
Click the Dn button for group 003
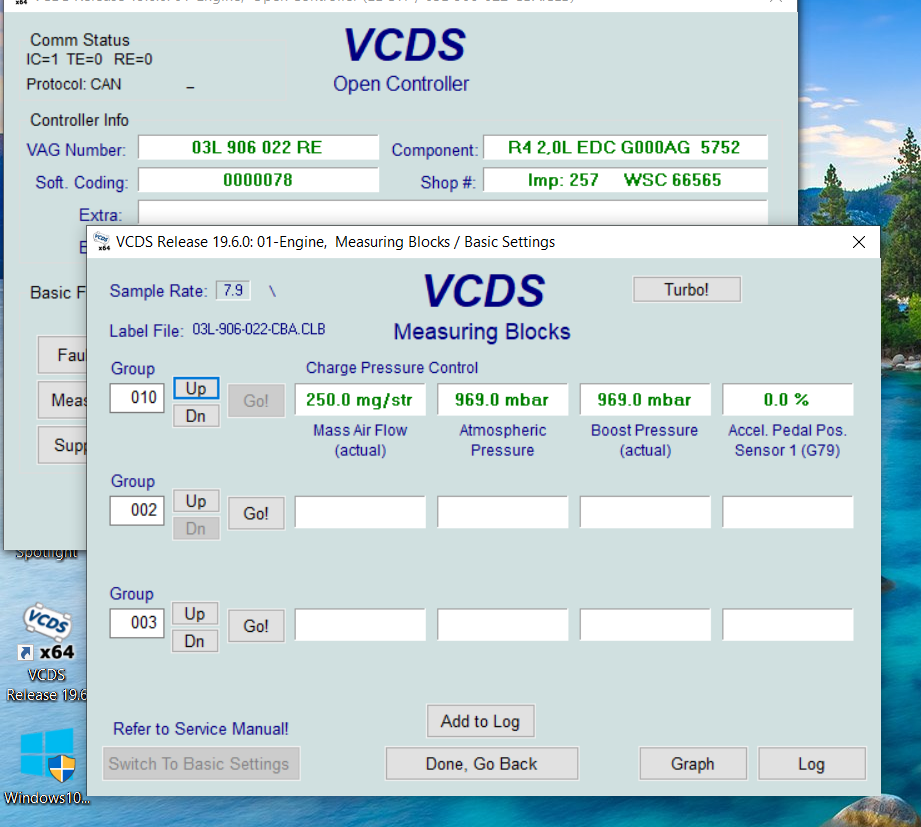coord(195,641)
